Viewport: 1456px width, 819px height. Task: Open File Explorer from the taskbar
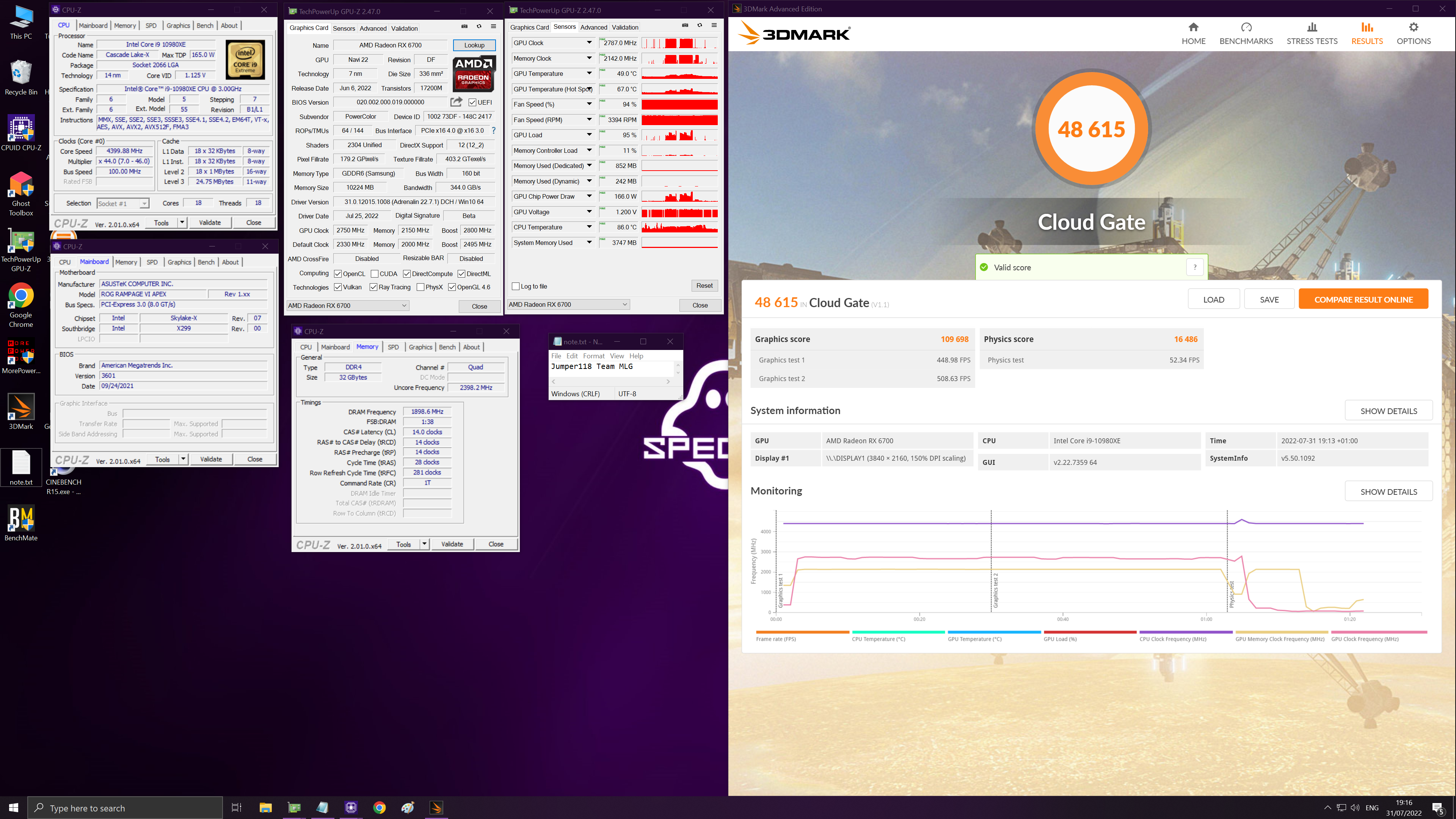point(266,807)
